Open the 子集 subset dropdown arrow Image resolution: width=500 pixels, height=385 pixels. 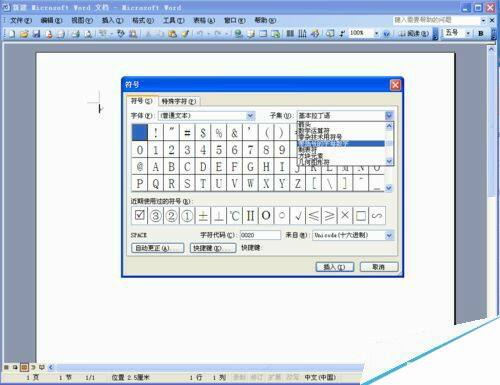(x=389, y=116)
